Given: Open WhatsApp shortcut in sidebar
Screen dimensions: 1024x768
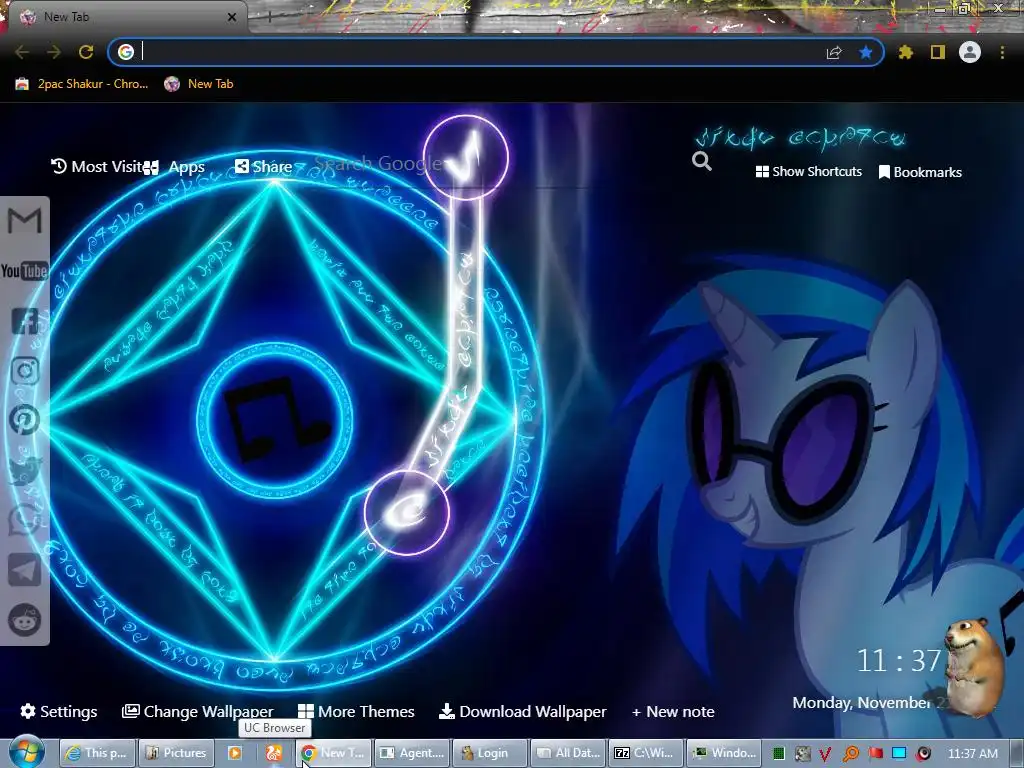Looking at the screenshot, I should pyautogui.click(x=24, y=520).
